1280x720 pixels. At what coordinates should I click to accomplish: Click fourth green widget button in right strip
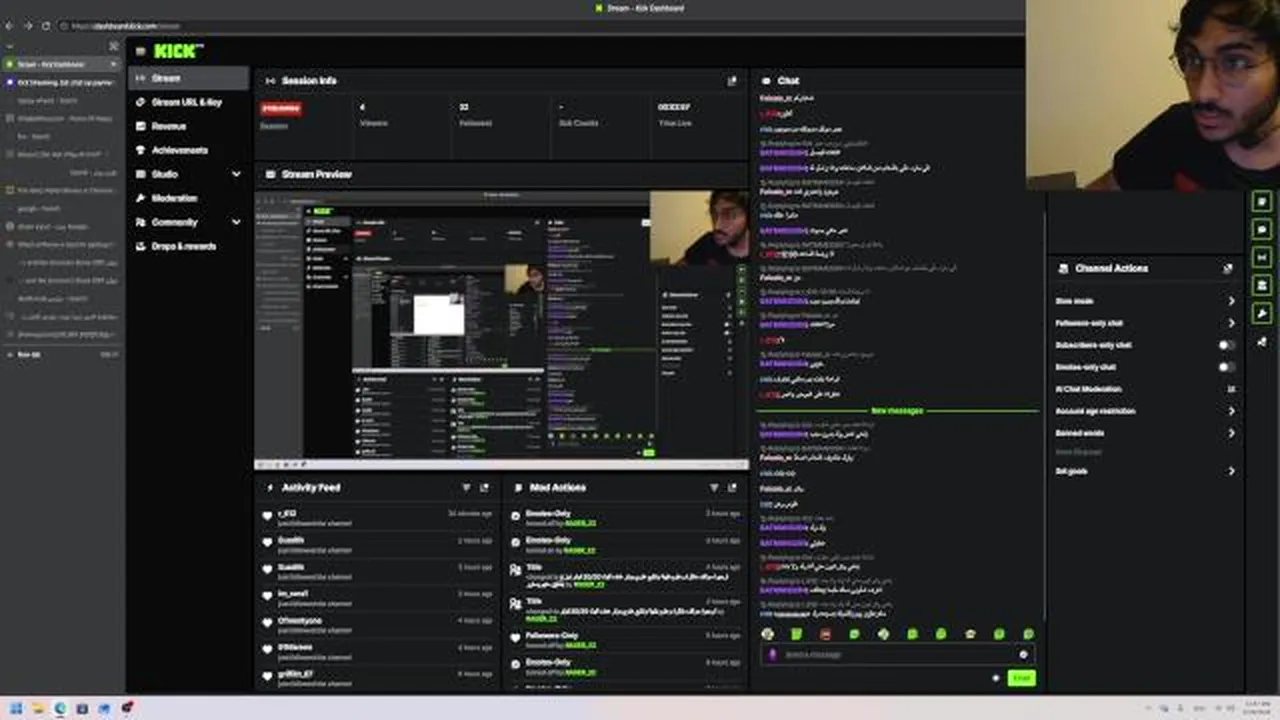1262,286
